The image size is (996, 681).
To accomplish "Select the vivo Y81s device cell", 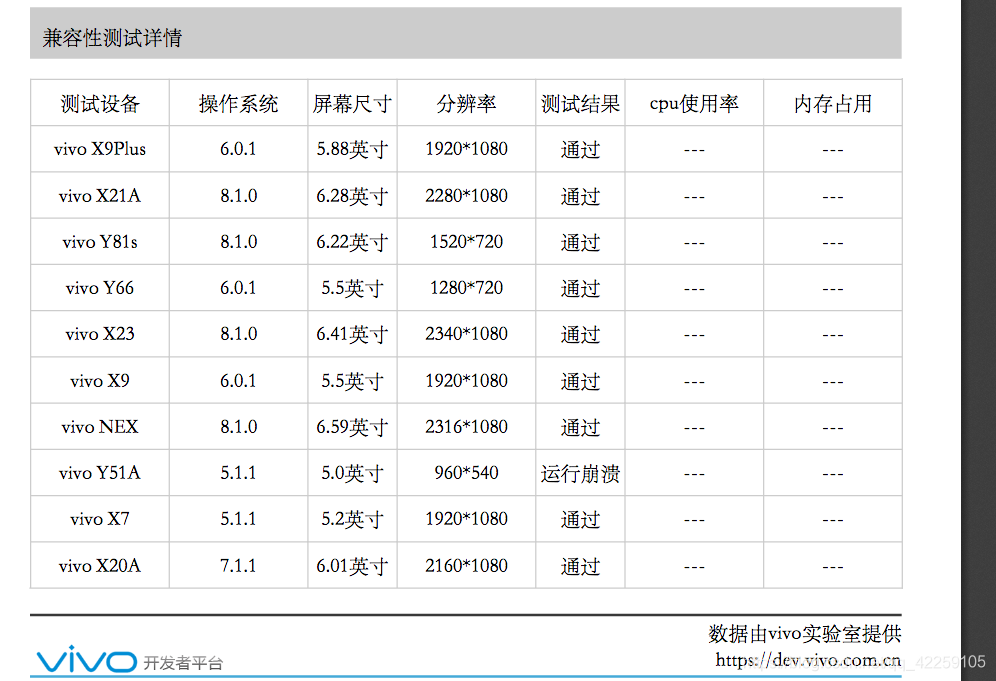I will click(100, 242).
